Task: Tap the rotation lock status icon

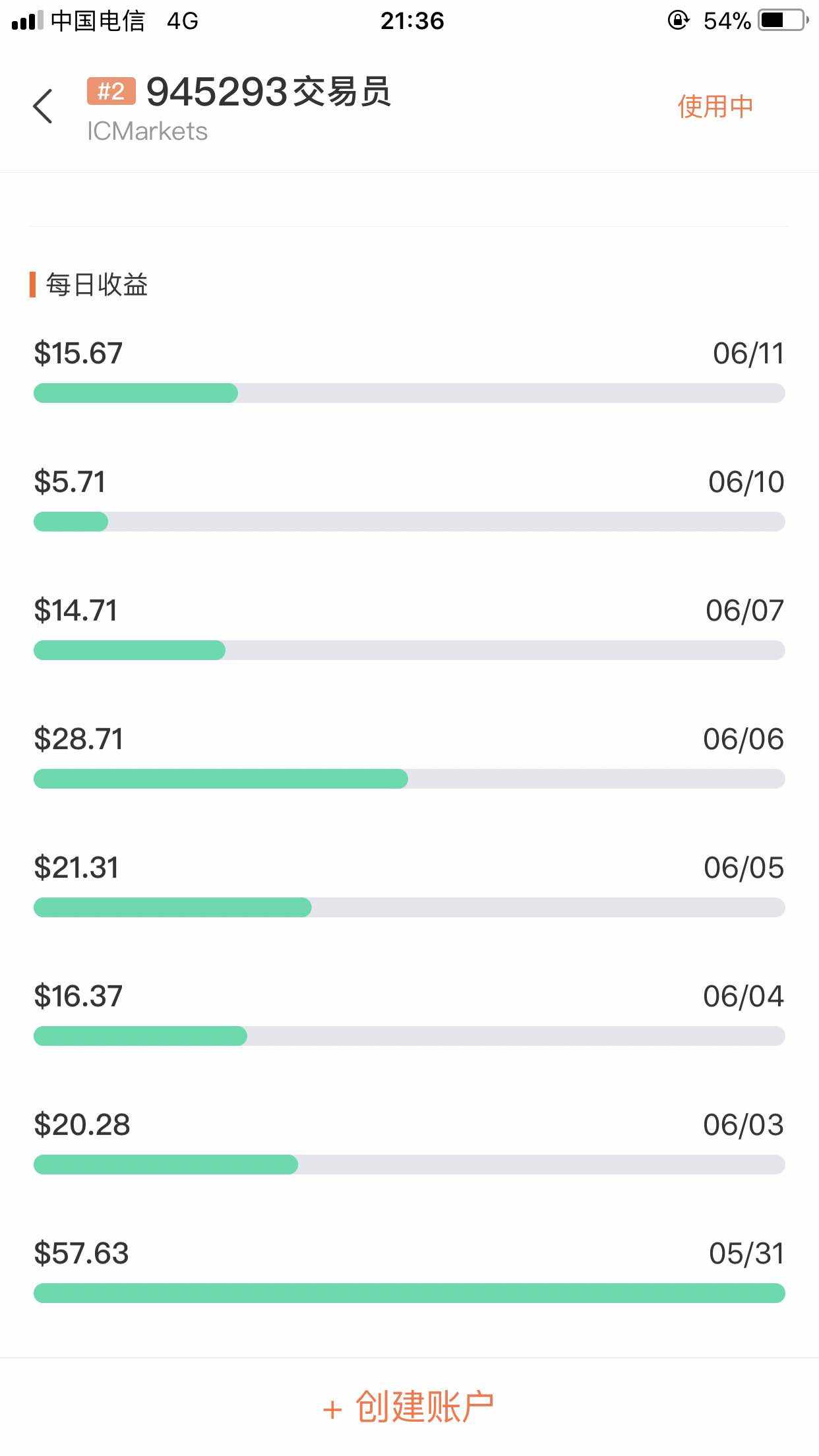Action: pyautogui.click(x=678, y=20)
